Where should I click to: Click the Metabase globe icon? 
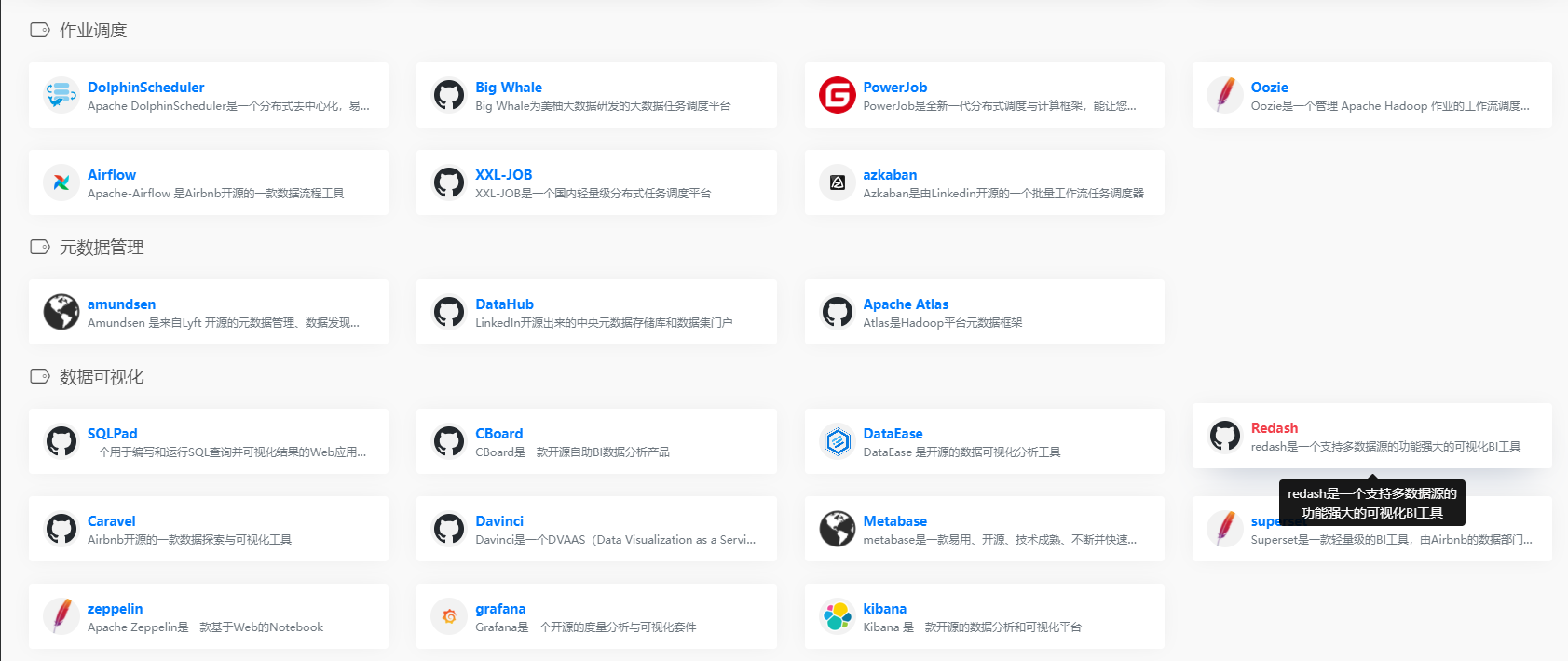coord(838,529)
